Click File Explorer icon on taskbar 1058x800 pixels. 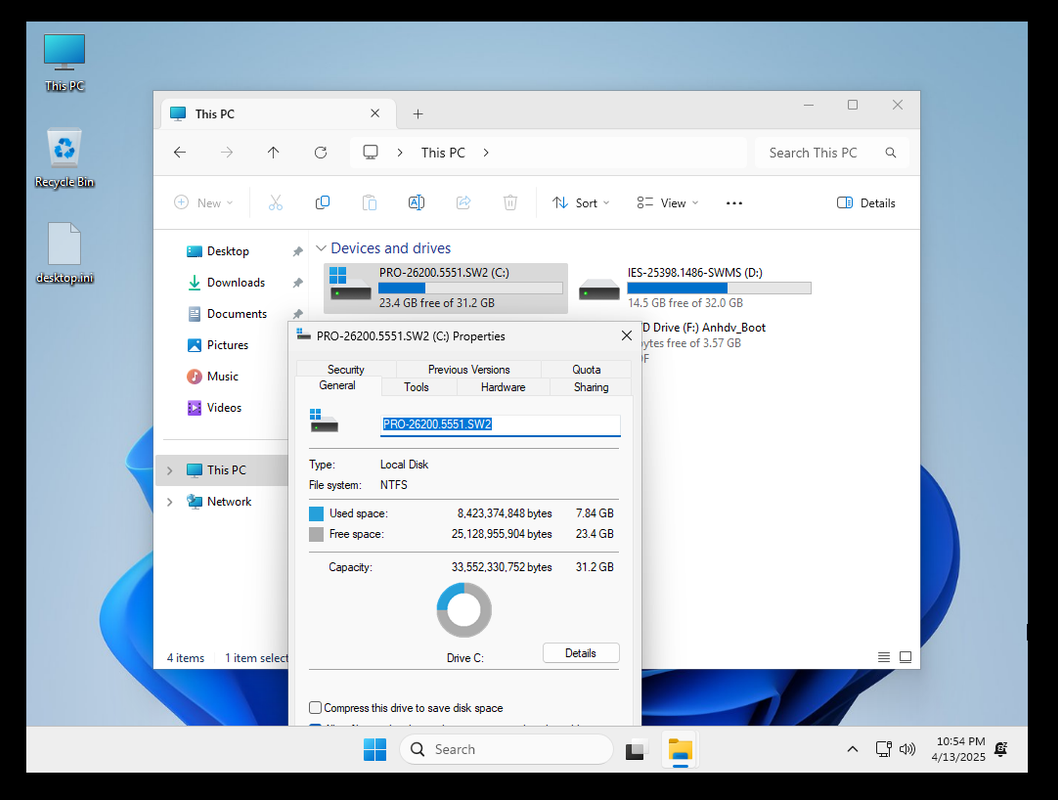point(680,749)
